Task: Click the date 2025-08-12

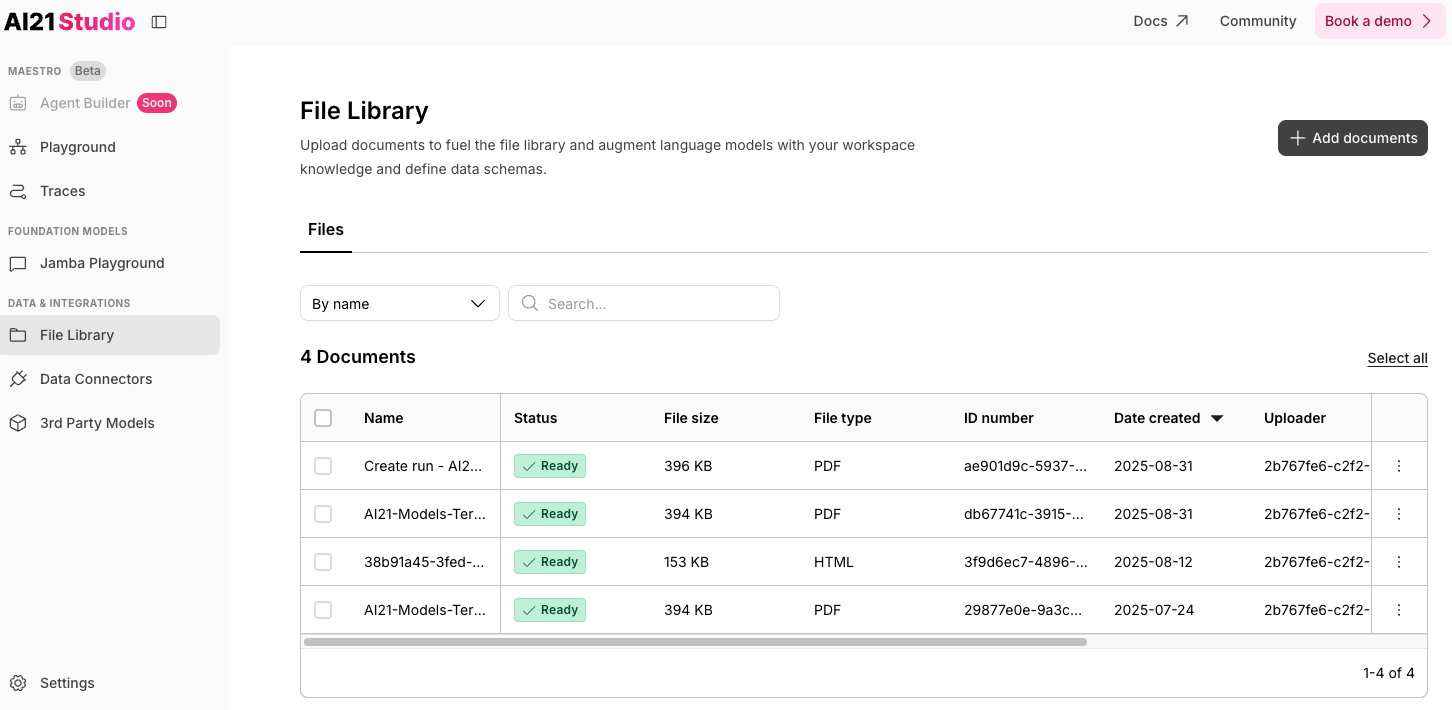Action: point(1153,562)
